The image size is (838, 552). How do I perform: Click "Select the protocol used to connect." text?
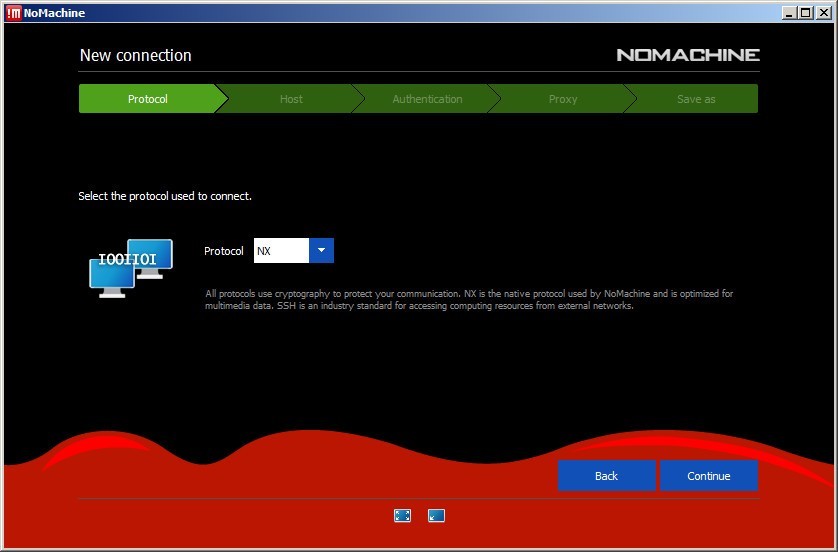click(x=165, y=196)
